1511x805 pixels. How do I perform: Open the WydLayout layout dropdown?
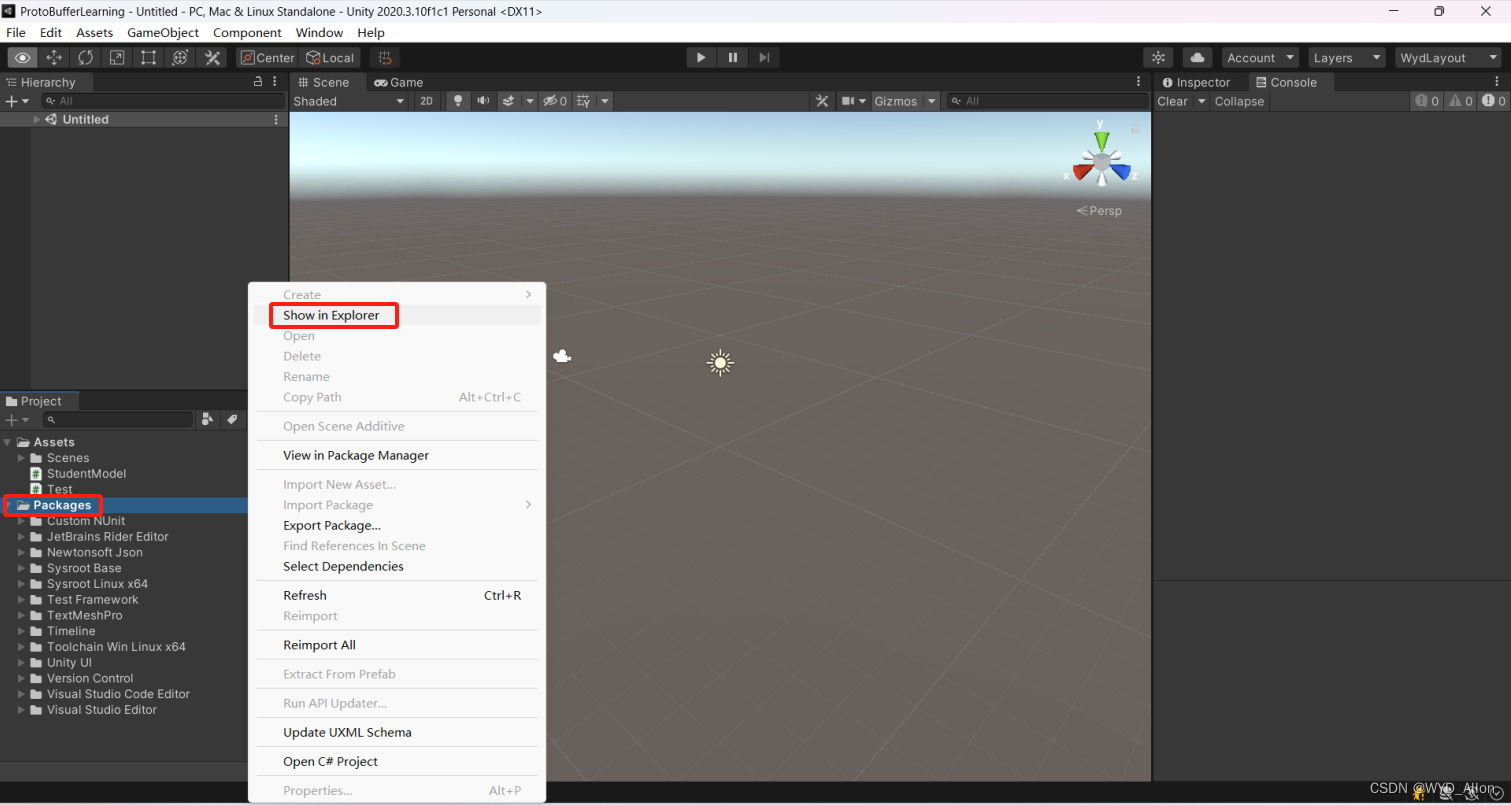tap(1448, 58)
